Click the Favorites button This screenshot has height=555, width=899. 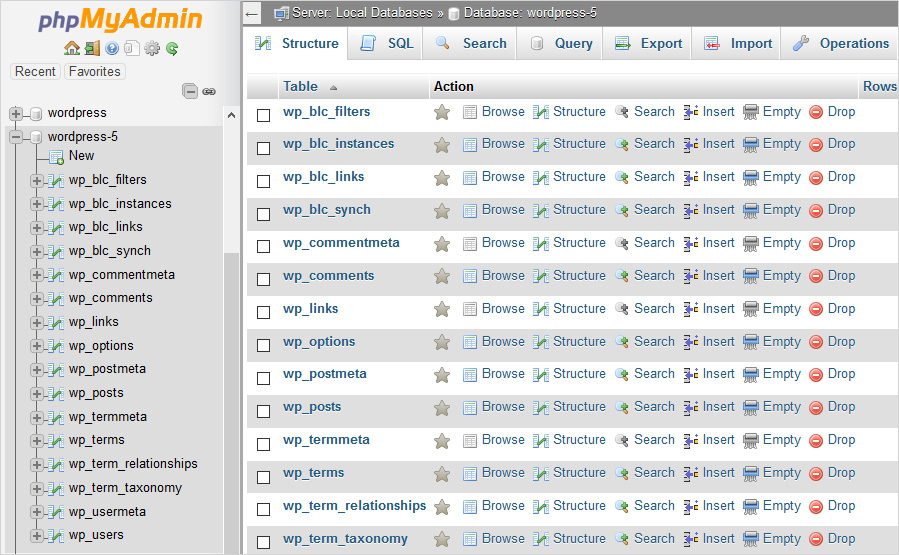click(x=94, y=72)
